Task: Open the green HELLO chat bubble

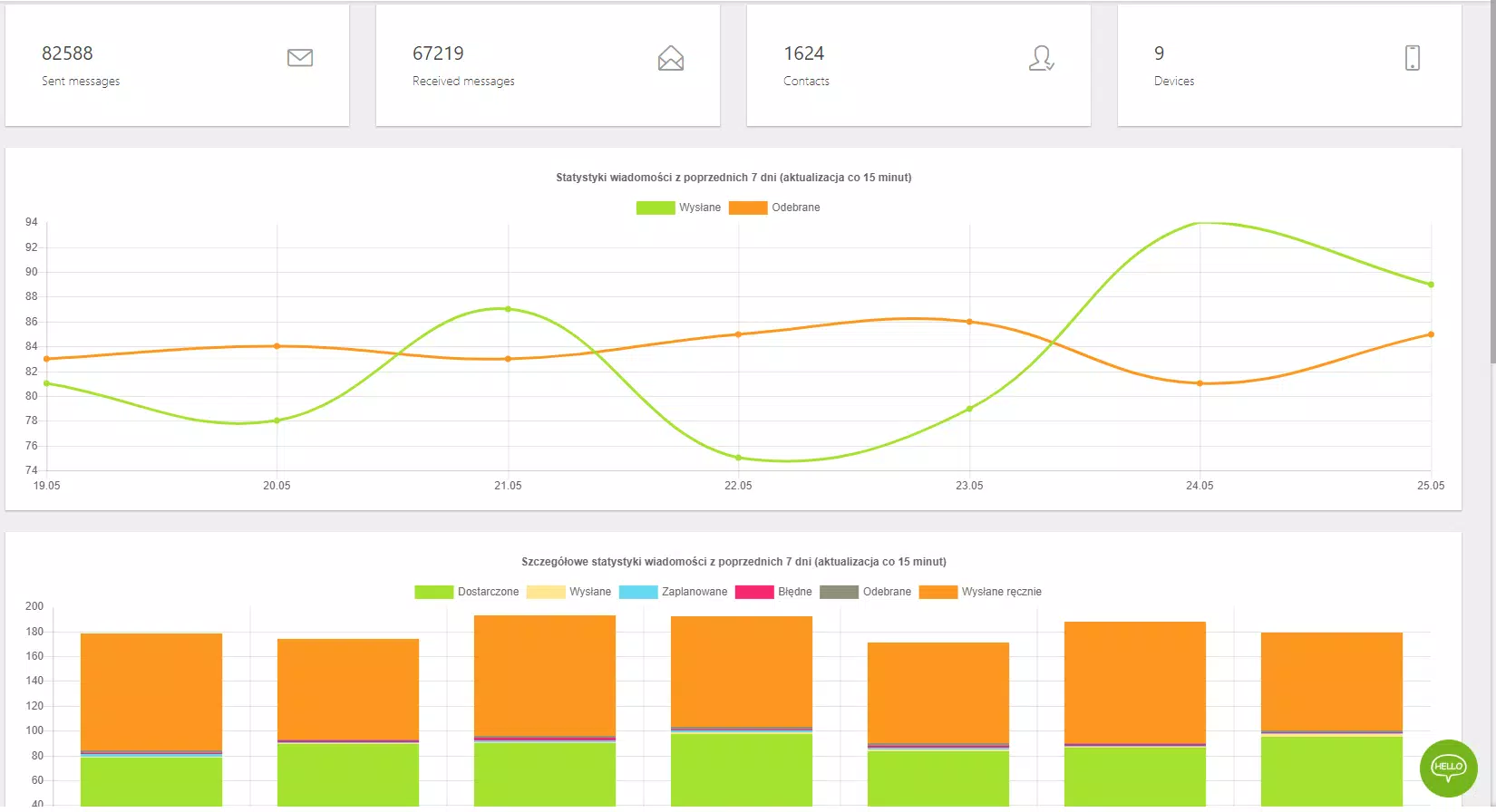Action: (x=1448, y=768)
